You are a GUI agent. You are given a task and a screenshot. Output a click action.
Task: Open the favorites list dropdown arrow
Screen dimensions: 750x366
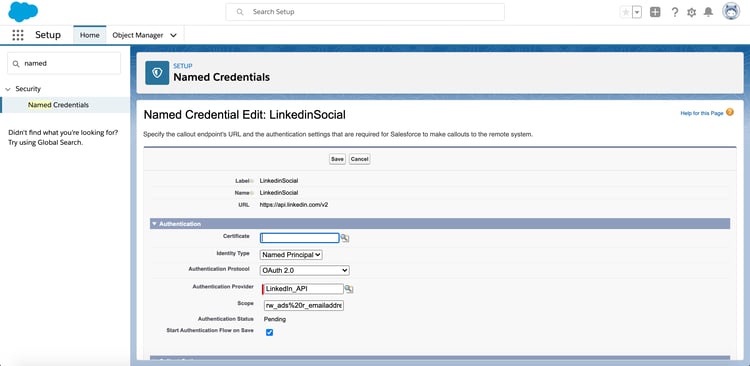tap(637, 12)
